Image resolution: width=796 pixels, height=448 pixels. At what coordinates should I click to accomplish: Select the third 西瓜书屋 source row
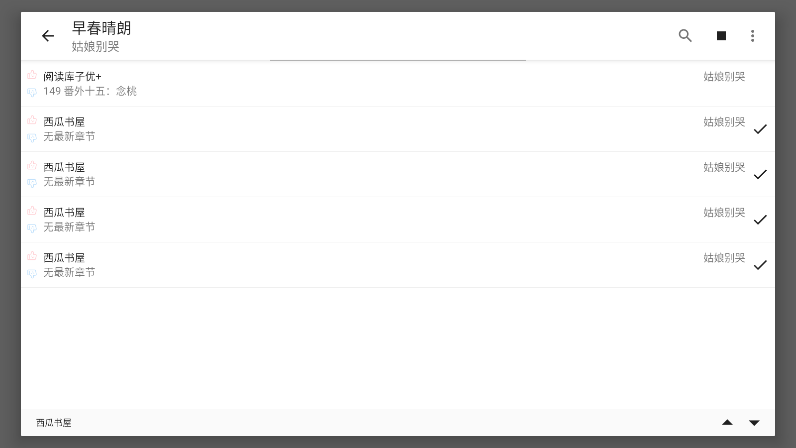(397, 219)
